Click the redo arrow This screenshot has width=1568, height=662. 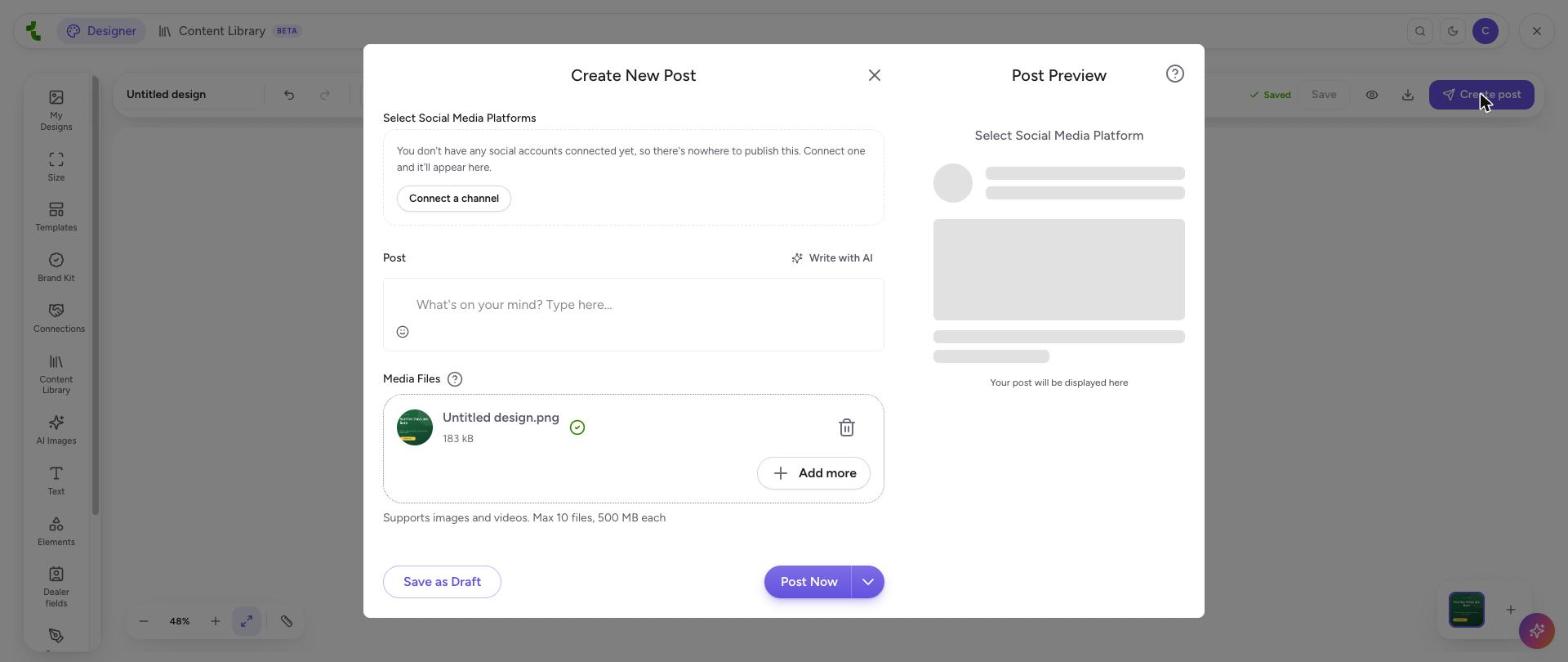coord(325,95)
